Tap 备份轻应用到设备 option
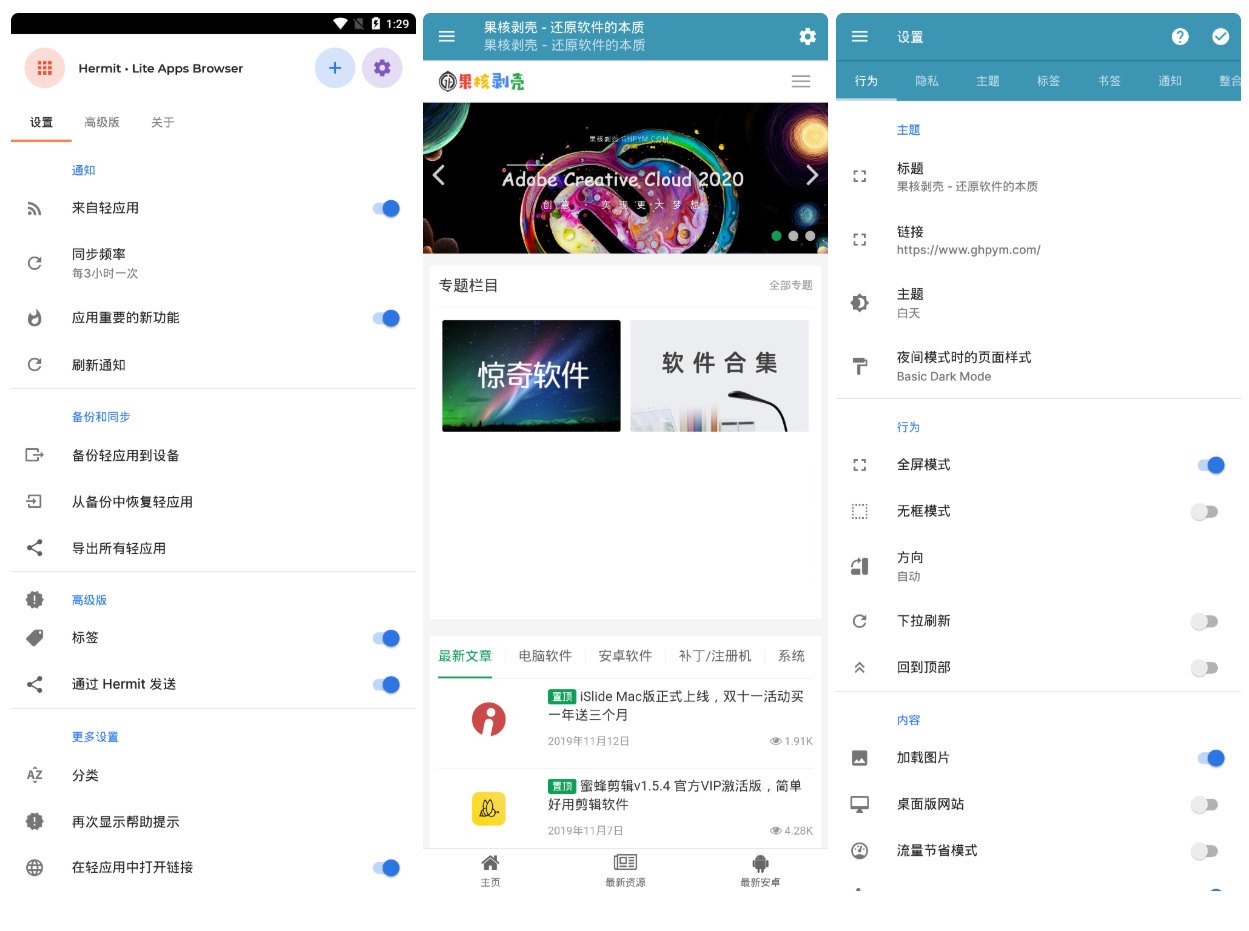 [125, 456]
